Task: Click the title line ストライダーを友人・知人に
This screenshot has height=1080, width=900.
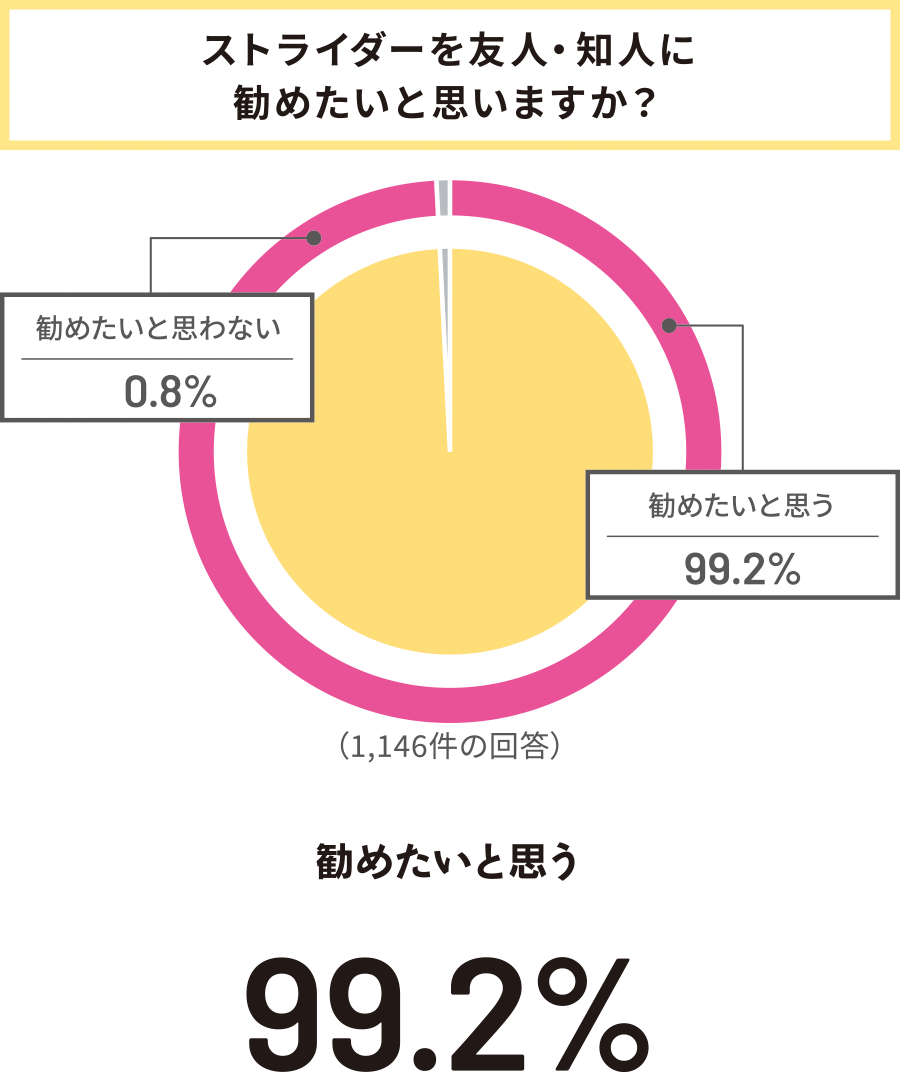Action: (448, 51)
